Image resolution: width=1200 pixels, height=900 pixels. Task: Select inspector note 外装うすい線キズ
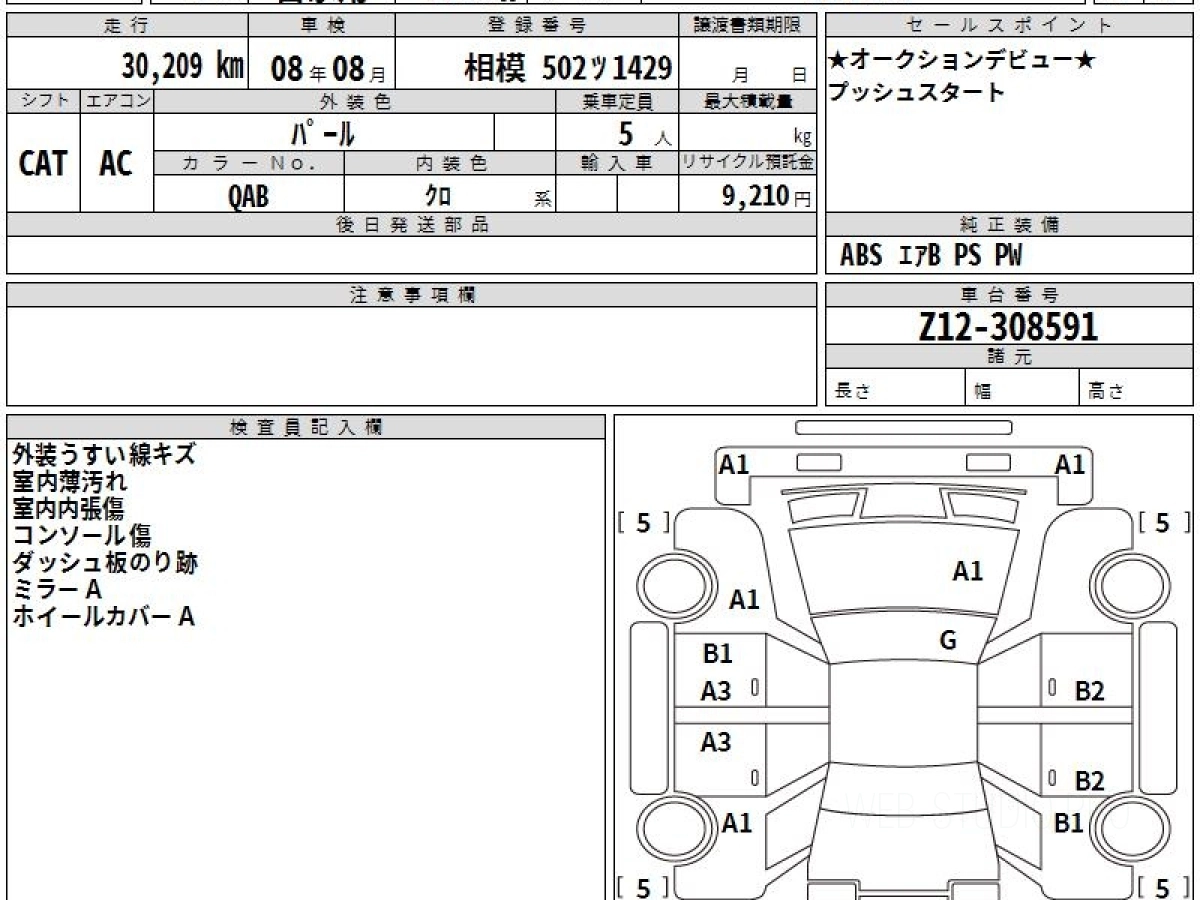click(104, 454)
